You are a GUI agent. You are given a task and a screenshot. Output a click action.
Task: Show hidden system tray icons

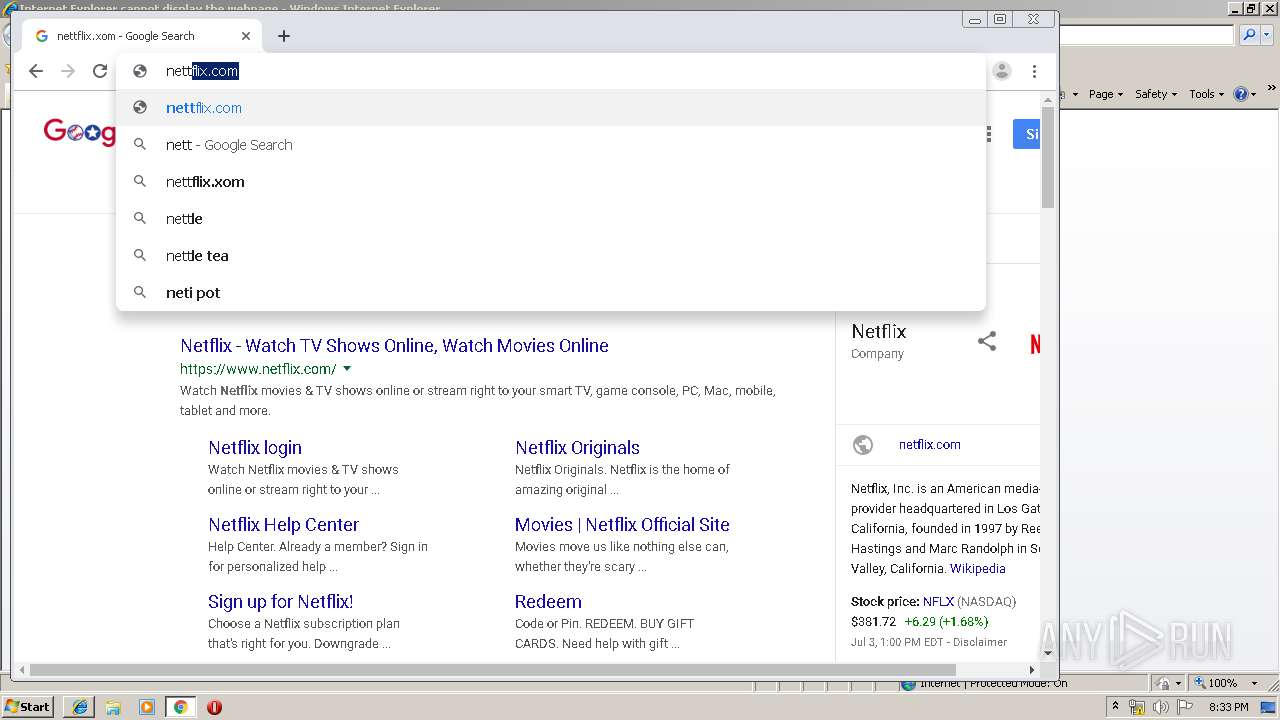(1115, 707)
